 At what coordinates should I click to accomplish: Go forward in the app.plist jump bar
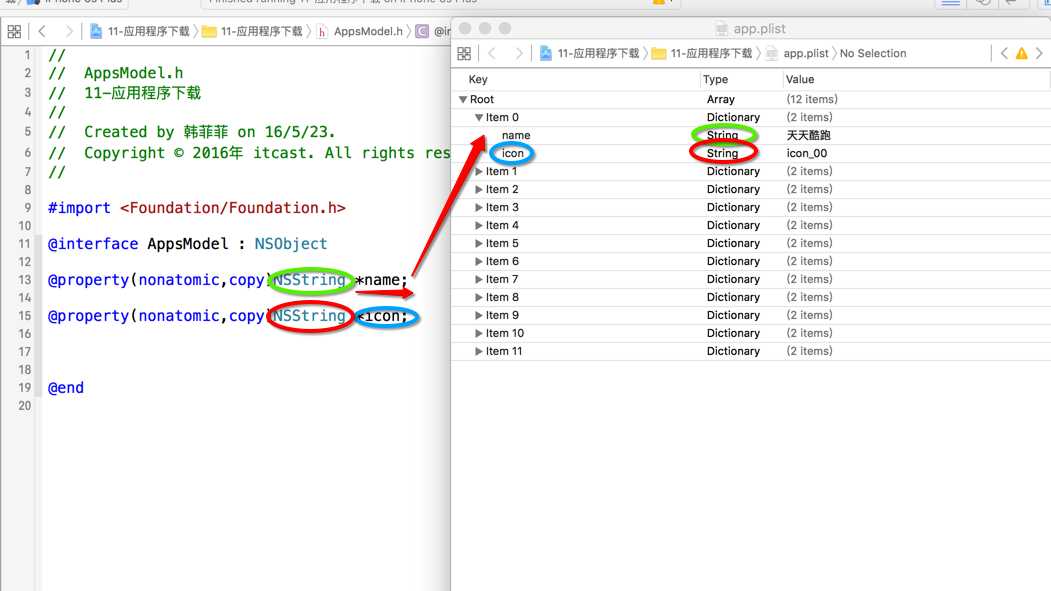518,54
